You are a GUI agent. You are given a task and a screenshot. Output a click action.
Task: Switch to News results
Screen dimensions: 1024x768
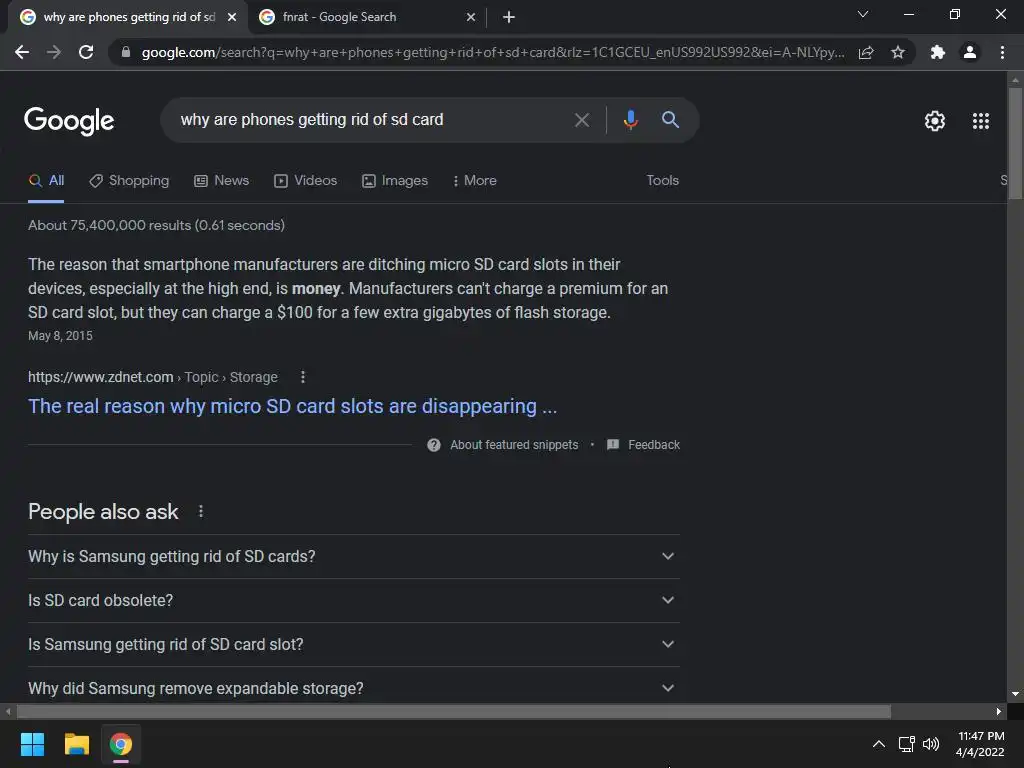click(x=222, y=181)
